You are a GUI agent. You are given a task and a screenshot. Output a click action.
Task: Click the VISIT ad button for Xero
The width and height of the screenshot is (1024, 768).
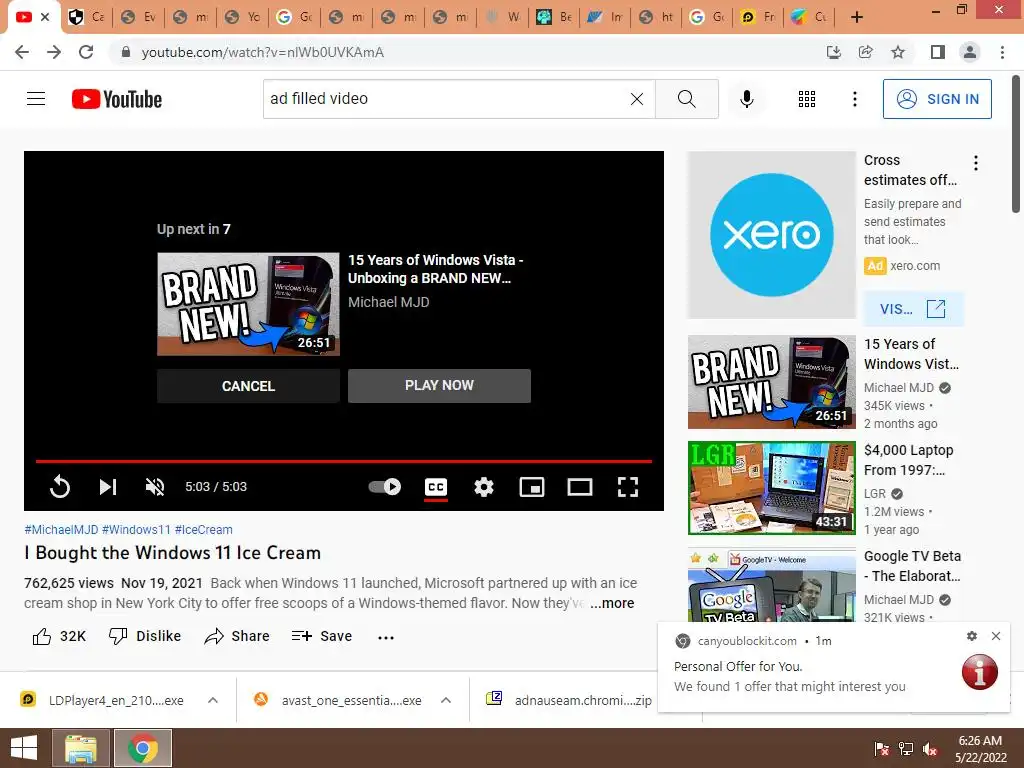point(913,309)
